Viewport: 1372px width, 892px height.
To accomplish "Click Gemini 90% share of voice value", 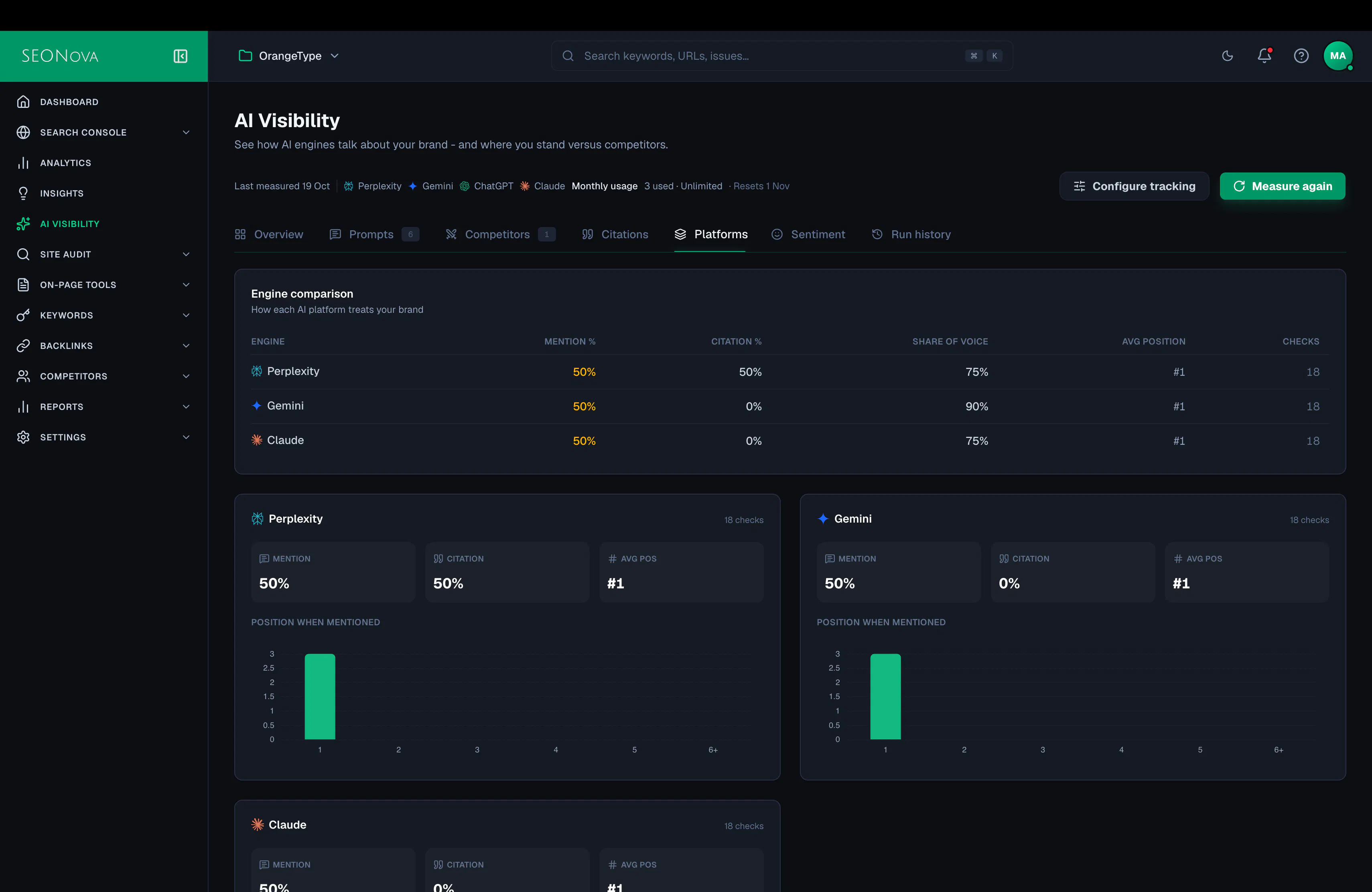I will [976, 407].
